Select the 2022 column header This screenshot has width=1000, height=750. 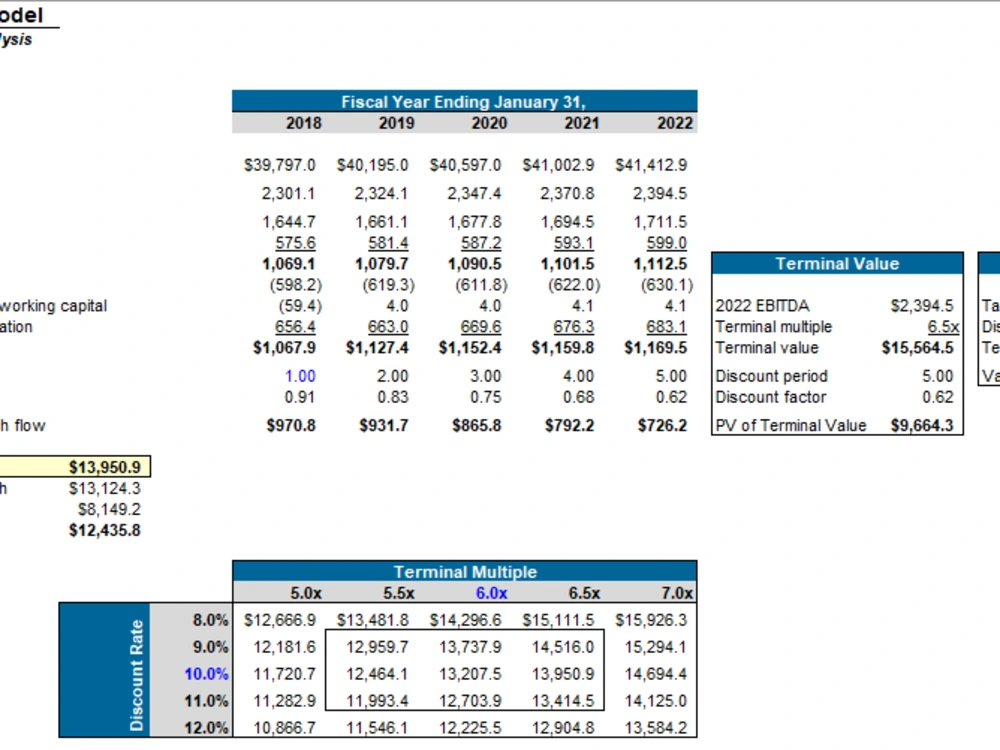[673, 123]
